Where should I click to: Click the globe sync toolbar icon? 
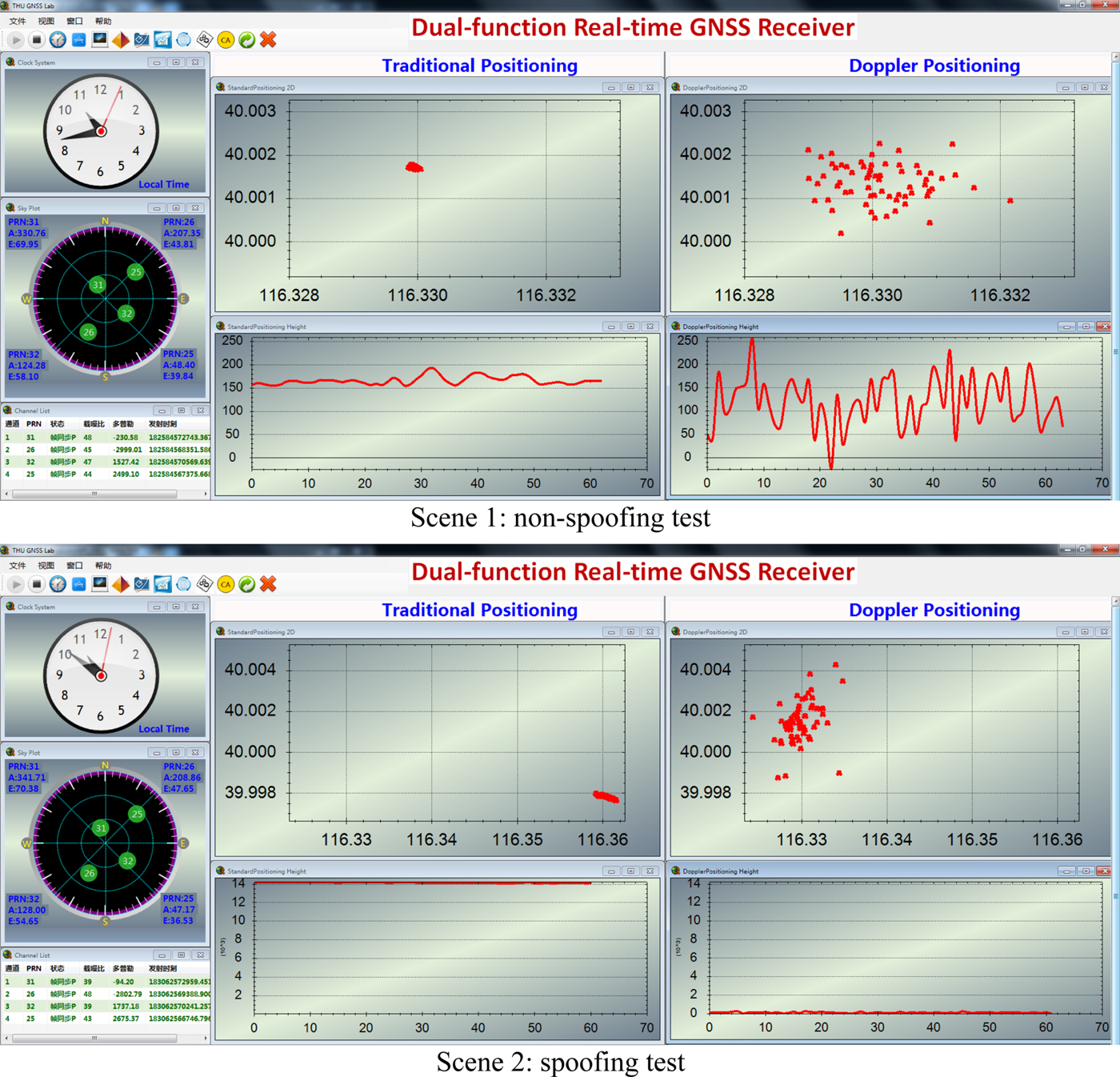[182, 39]
